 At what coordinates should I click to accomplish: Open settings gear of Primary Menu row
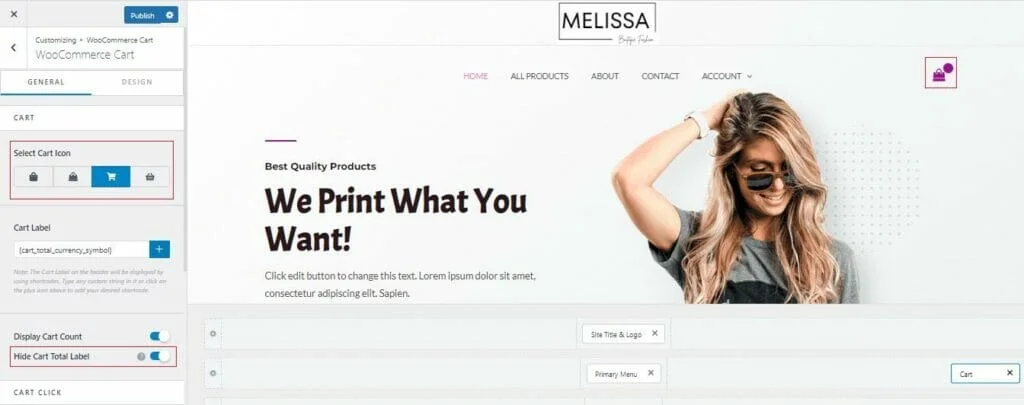coord(212,373)
